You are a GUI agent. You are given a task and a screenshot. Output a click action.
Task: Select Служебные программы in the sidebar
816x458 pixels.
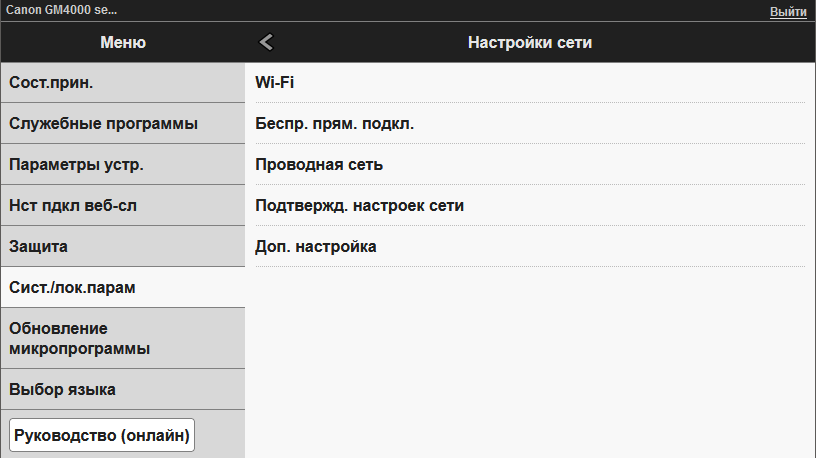(x=122, y=124)
